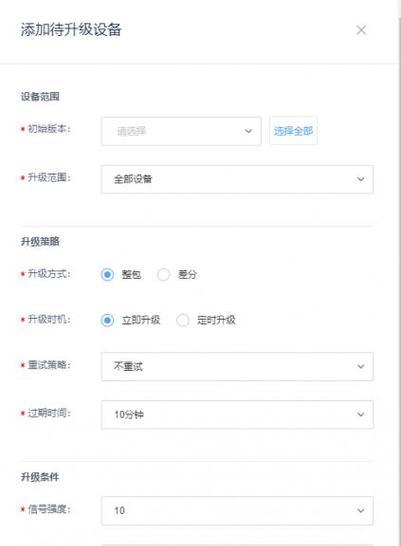Click the chevron arrow in 重试策略 field
The image size is (401, 546).
361,366
